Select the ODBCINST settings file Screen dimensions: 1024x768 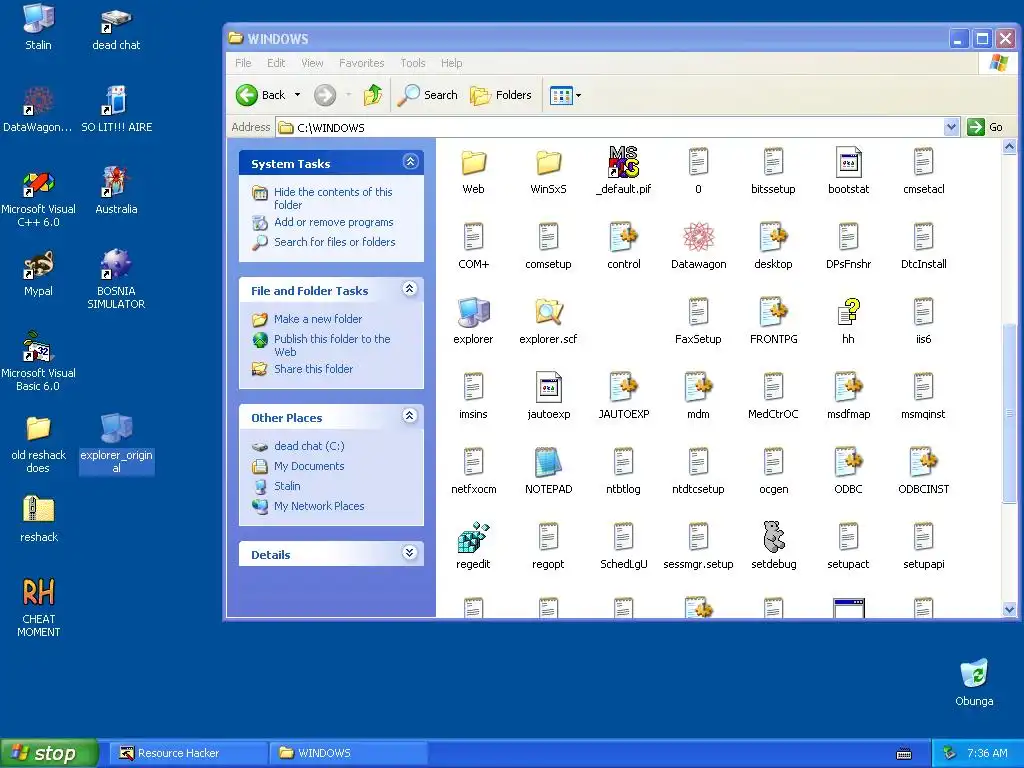tap(923, 462)
